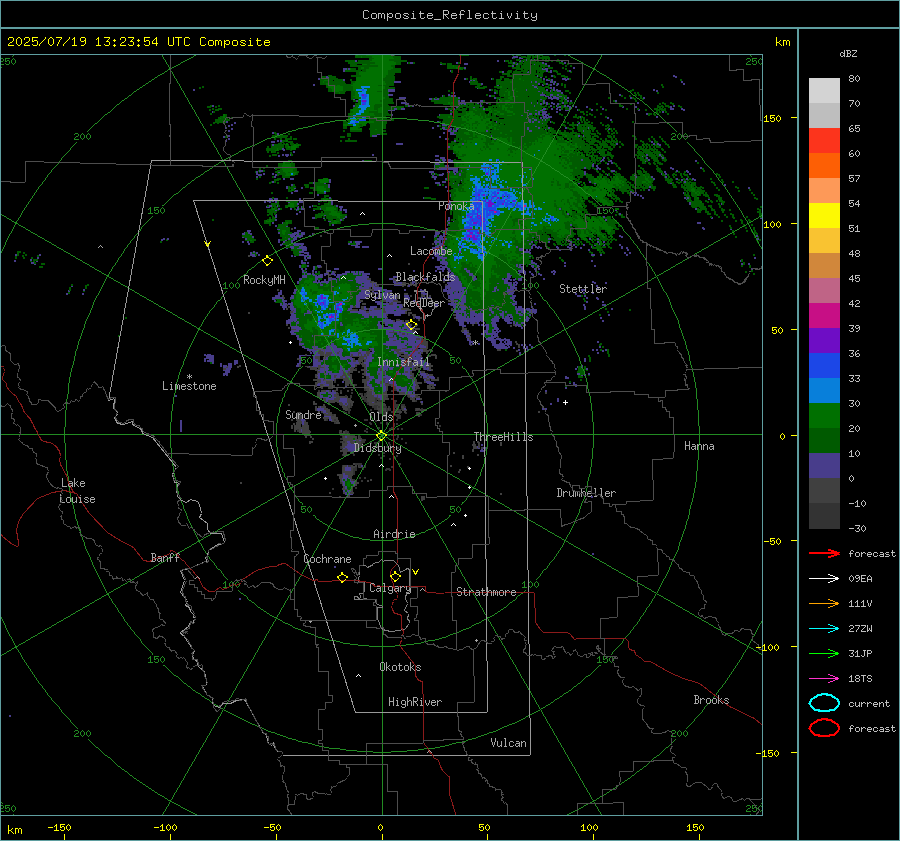Click the 'Calgary' map label

click(x=390, y=588)
